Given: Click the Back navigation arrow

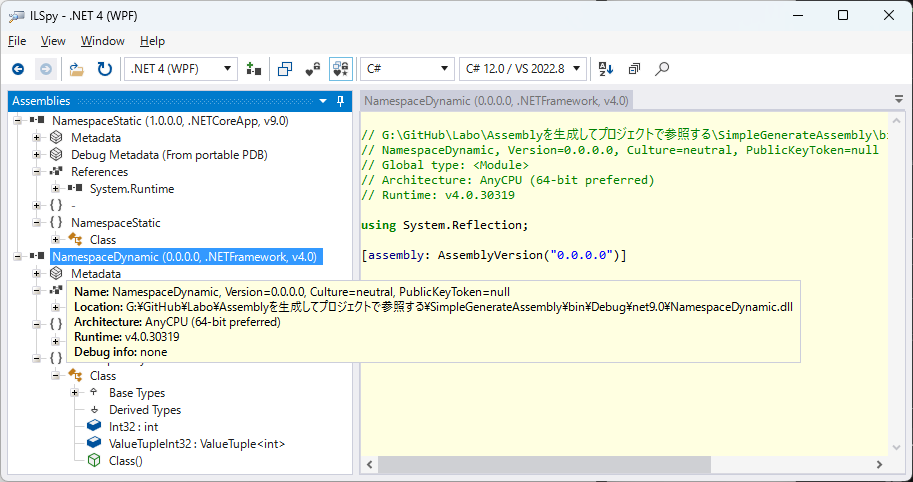Looking at the screenshot, I should pos(18,69).
